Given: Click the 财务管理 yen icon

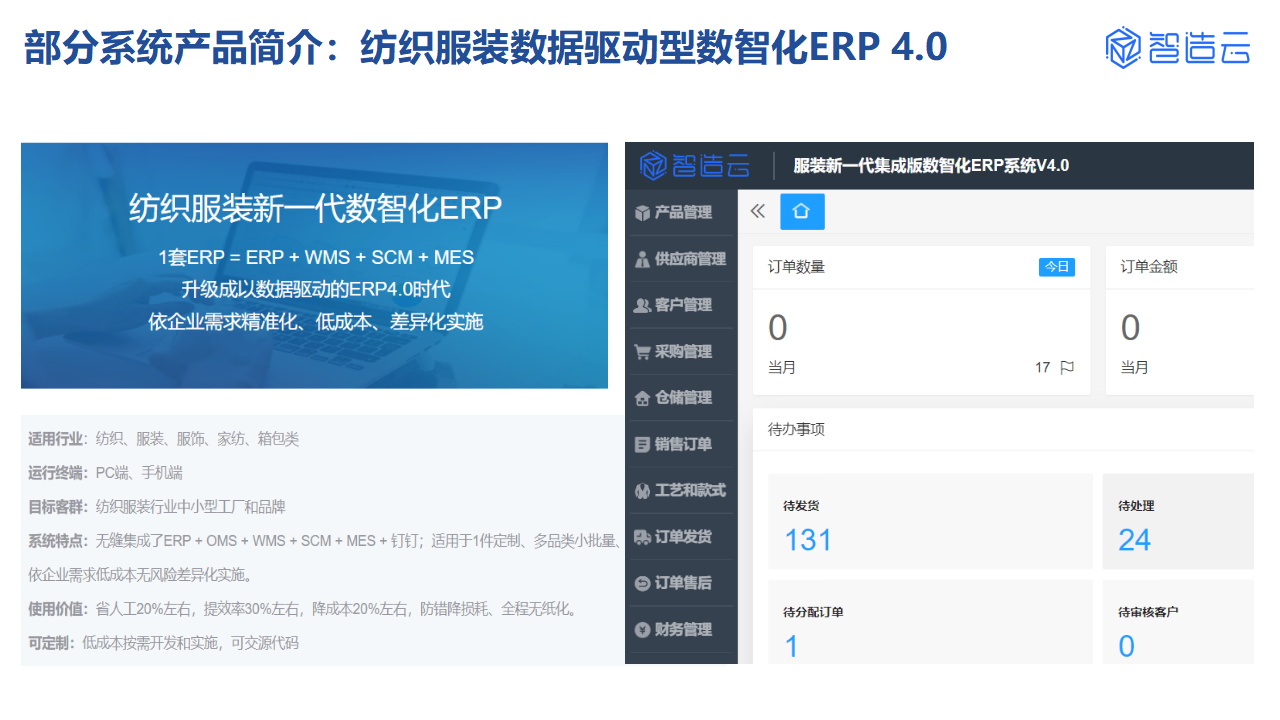Looking at the screenshot, I should [643, 630].
